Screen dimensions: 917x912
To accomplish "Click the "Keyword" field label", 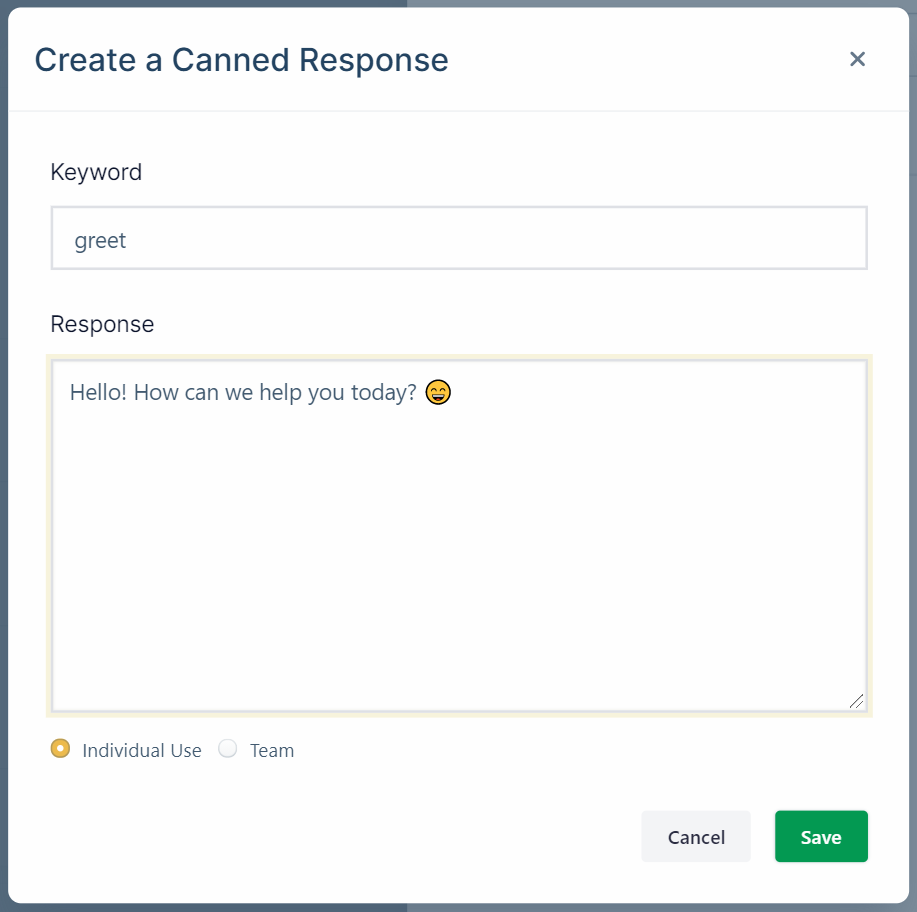I will tap(96, 172).
